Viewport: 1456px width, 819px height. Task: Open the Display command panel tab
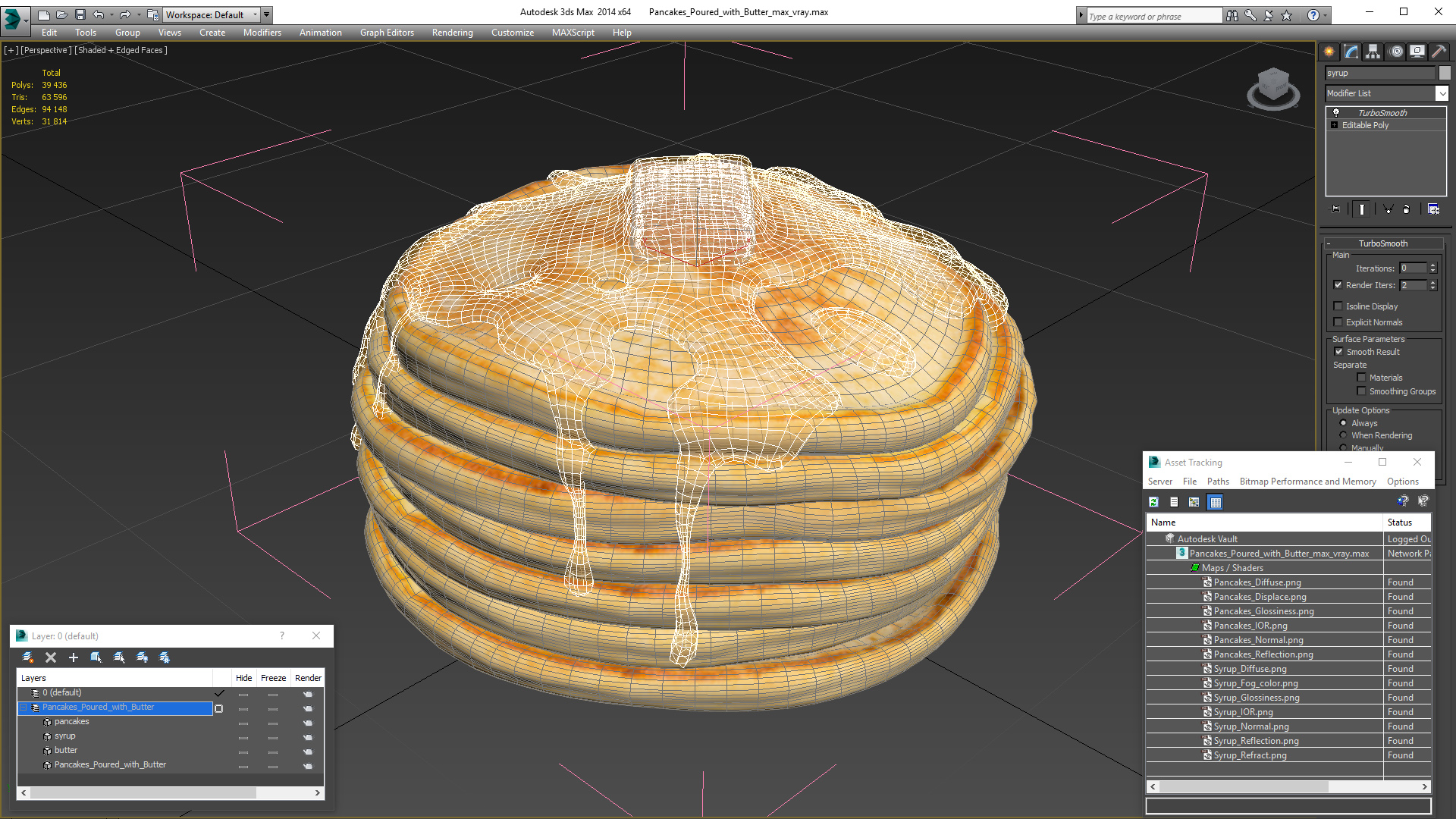1417,52
